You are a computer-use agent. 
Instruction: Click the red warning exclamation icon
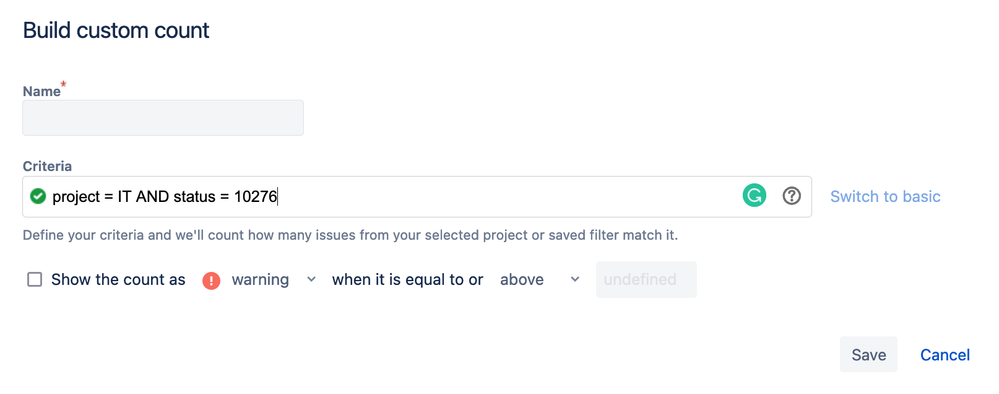212,281
